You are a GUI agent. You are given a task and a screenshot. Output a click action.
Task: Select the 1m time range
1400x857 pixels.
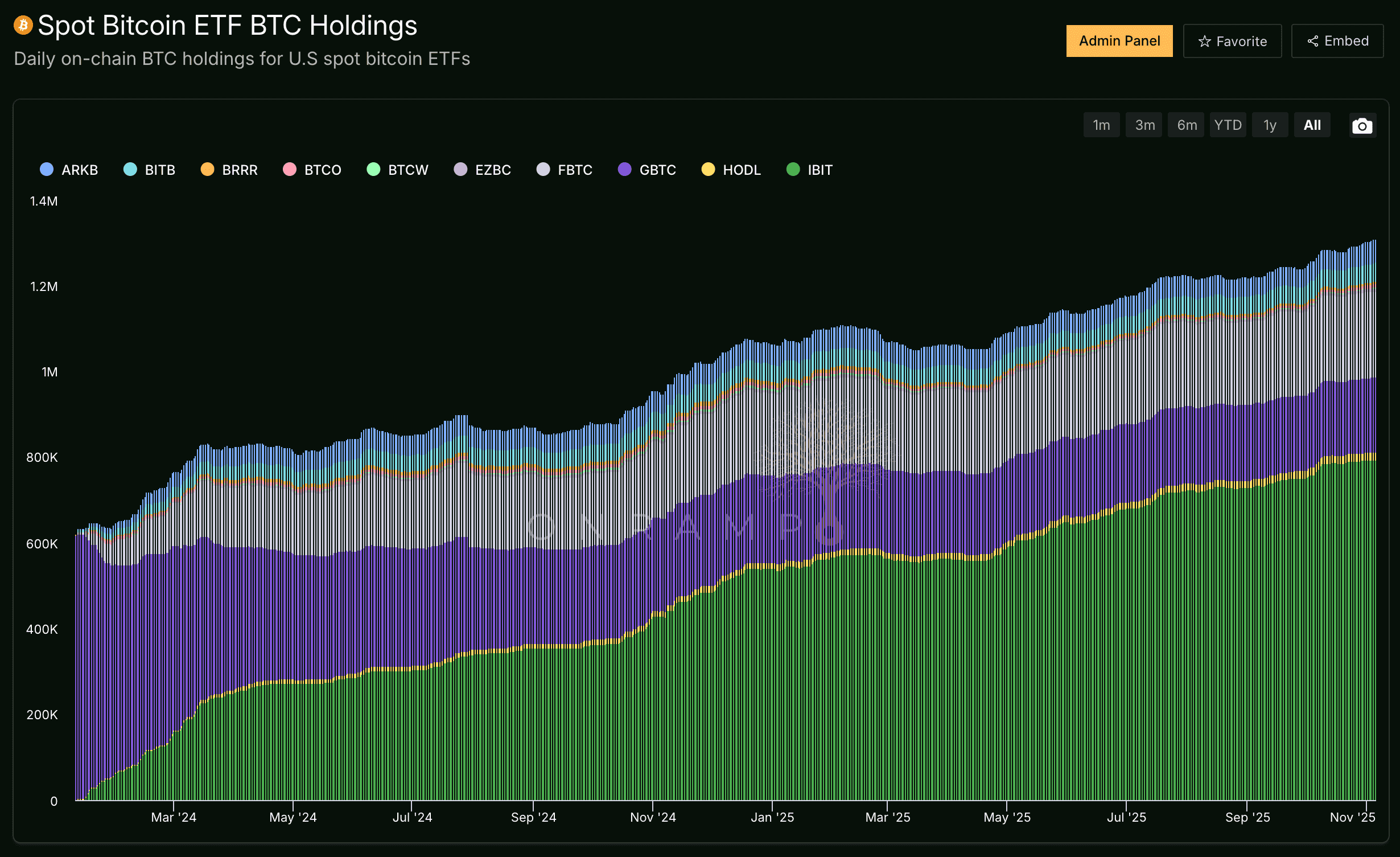[1101, 125]
